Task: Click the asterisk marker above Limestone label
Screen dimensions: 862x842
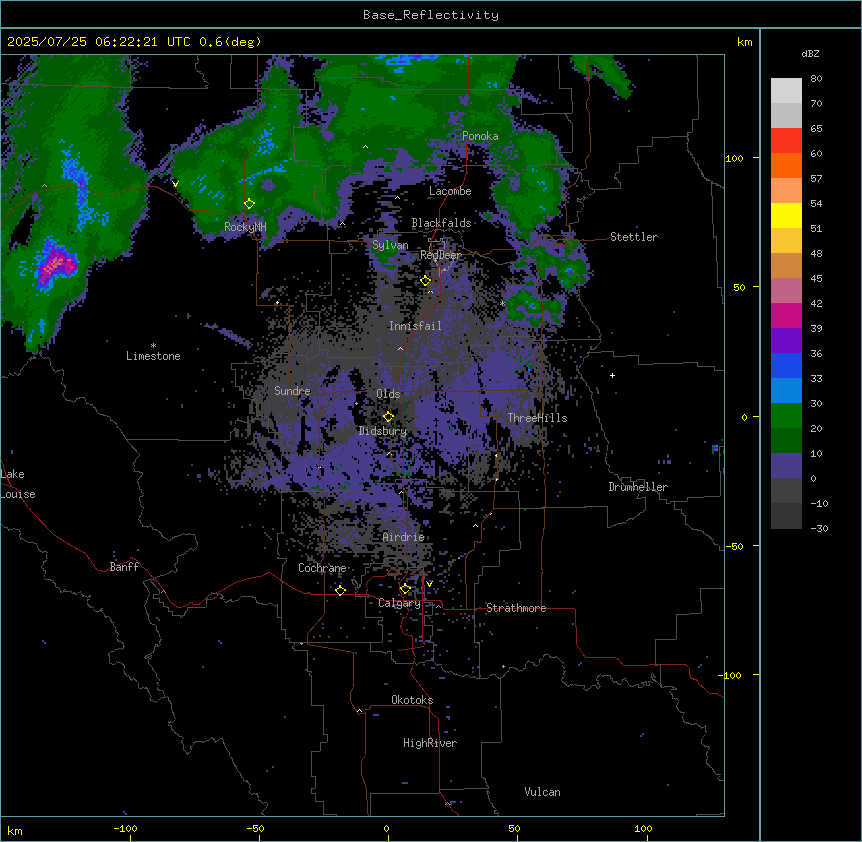Action: click(x=153, y=345)
